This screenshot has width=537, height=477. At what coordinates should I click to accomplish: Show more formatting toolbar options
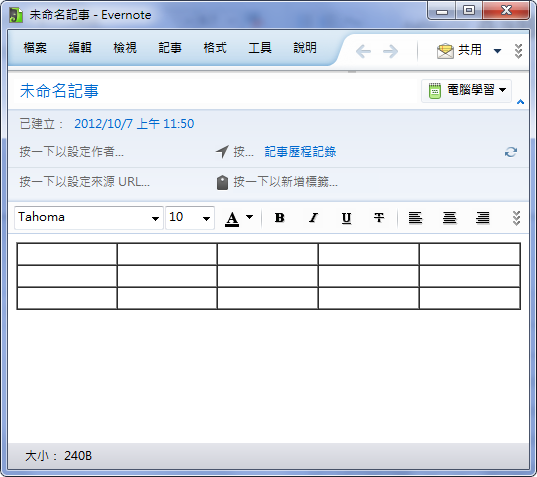point(516,218)
